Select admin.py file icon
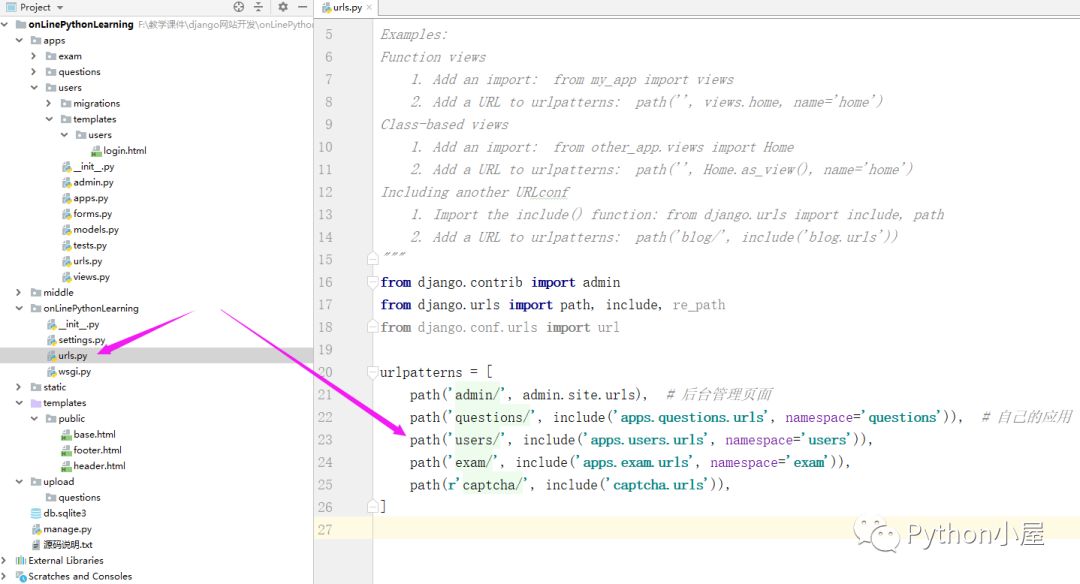This screenshot has height=584, width=1080. [67, 182]
